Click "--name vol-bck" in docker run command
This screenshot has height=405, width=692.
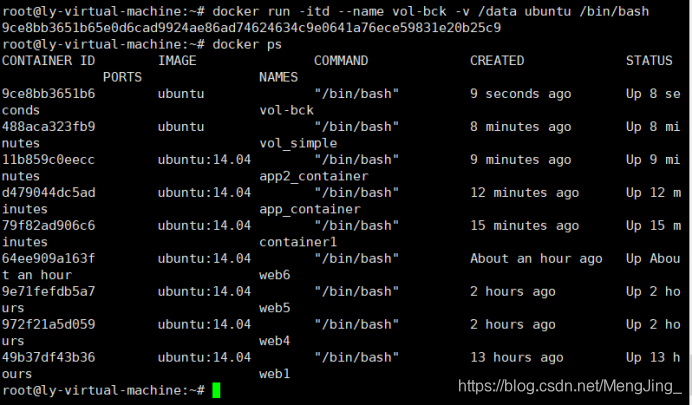pyautogui.click(x=391, y=11)
